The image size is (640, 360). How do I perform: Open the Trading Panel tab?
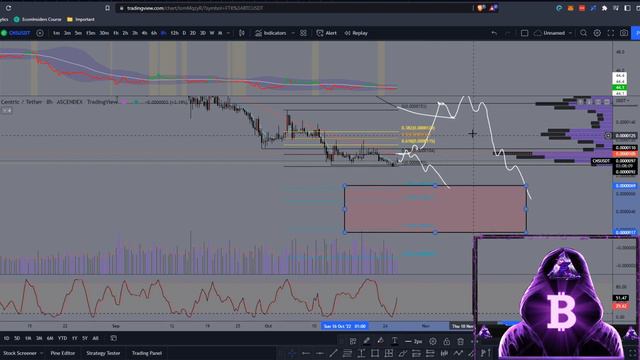pyautogui.click(x=147, y=353)
